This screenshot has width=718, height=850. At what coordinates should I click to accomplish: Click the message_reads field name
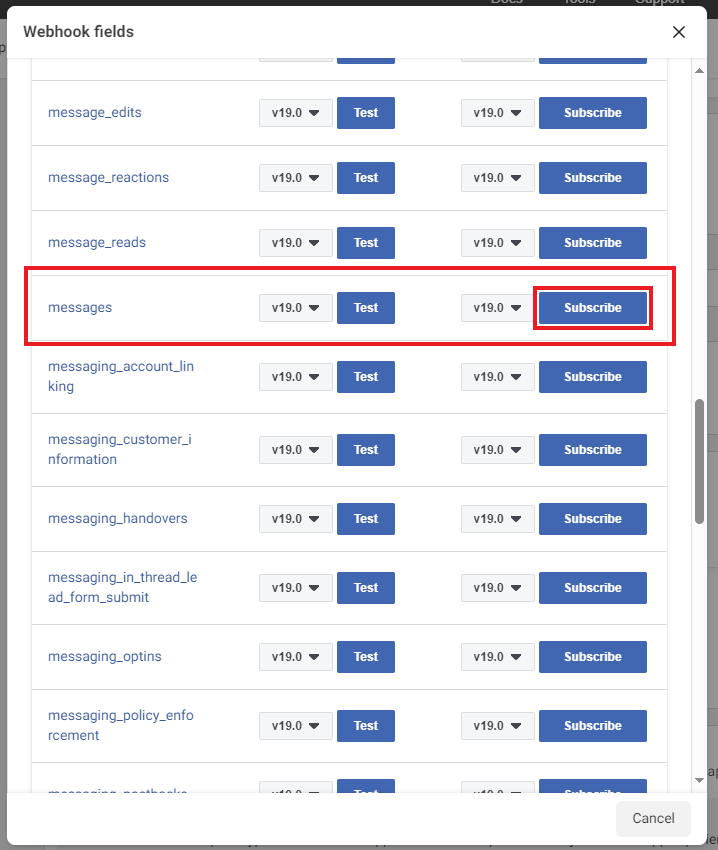pos(96,243)
